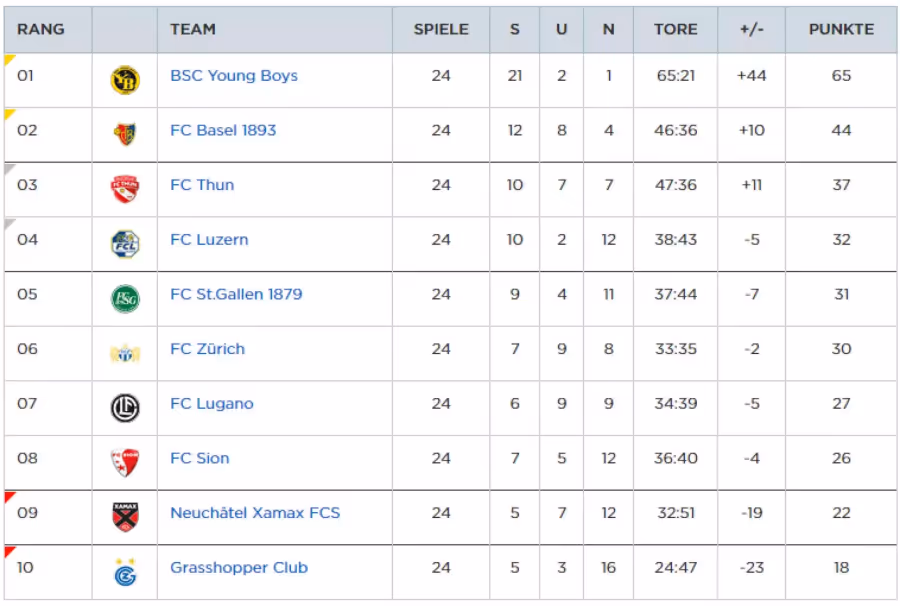Open the FC Luzern team page link
The image size is (900, 606).
coord(209,239)
